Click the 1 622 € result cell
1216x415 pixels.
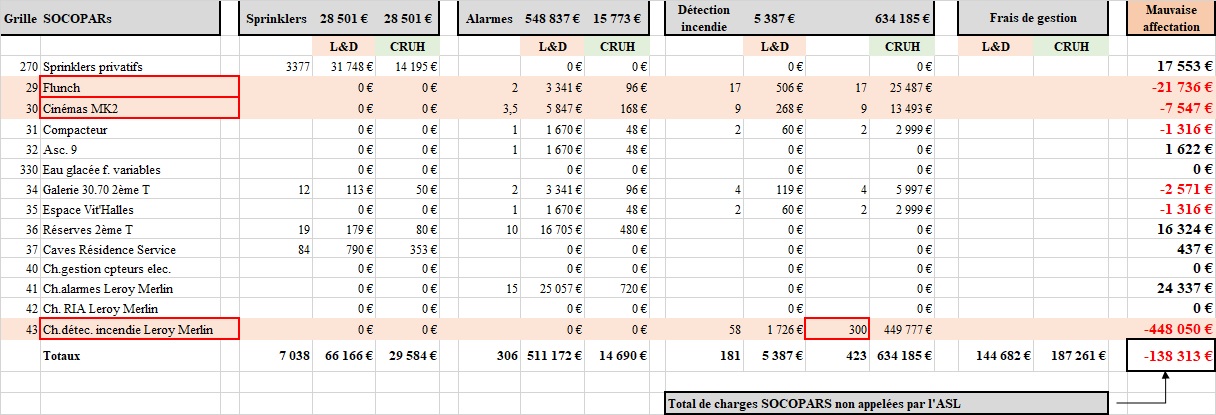[x=1171, y=151]
